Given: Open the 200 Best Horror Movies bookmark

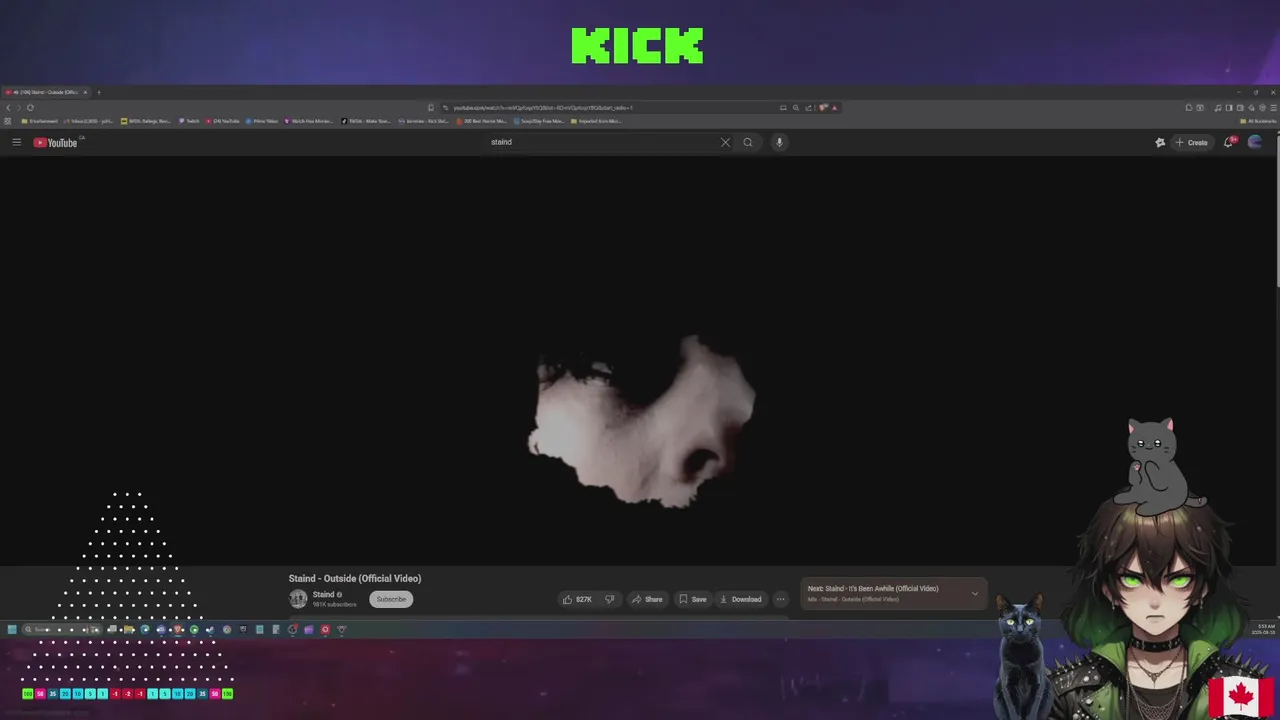Looking at the screenshot, I should click(482, 121).
